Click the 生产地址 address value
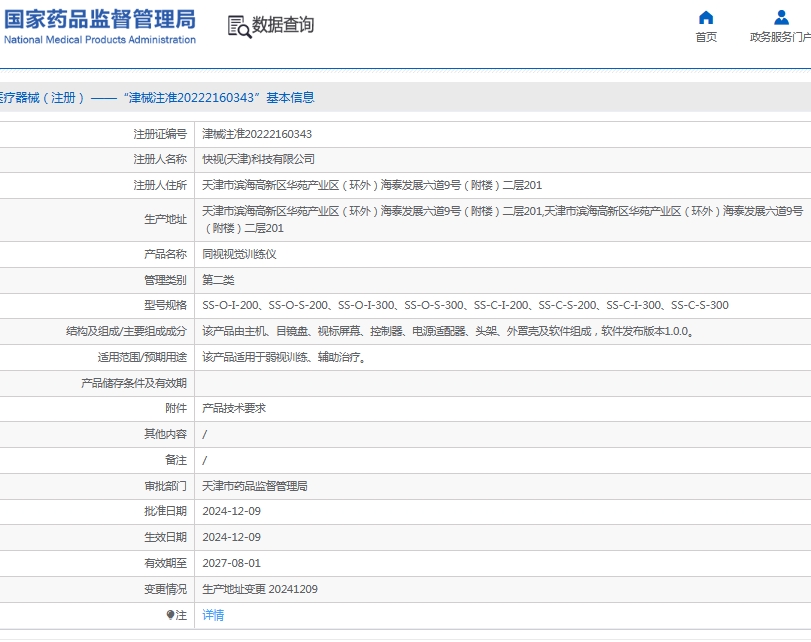 (x=502, y=219)
